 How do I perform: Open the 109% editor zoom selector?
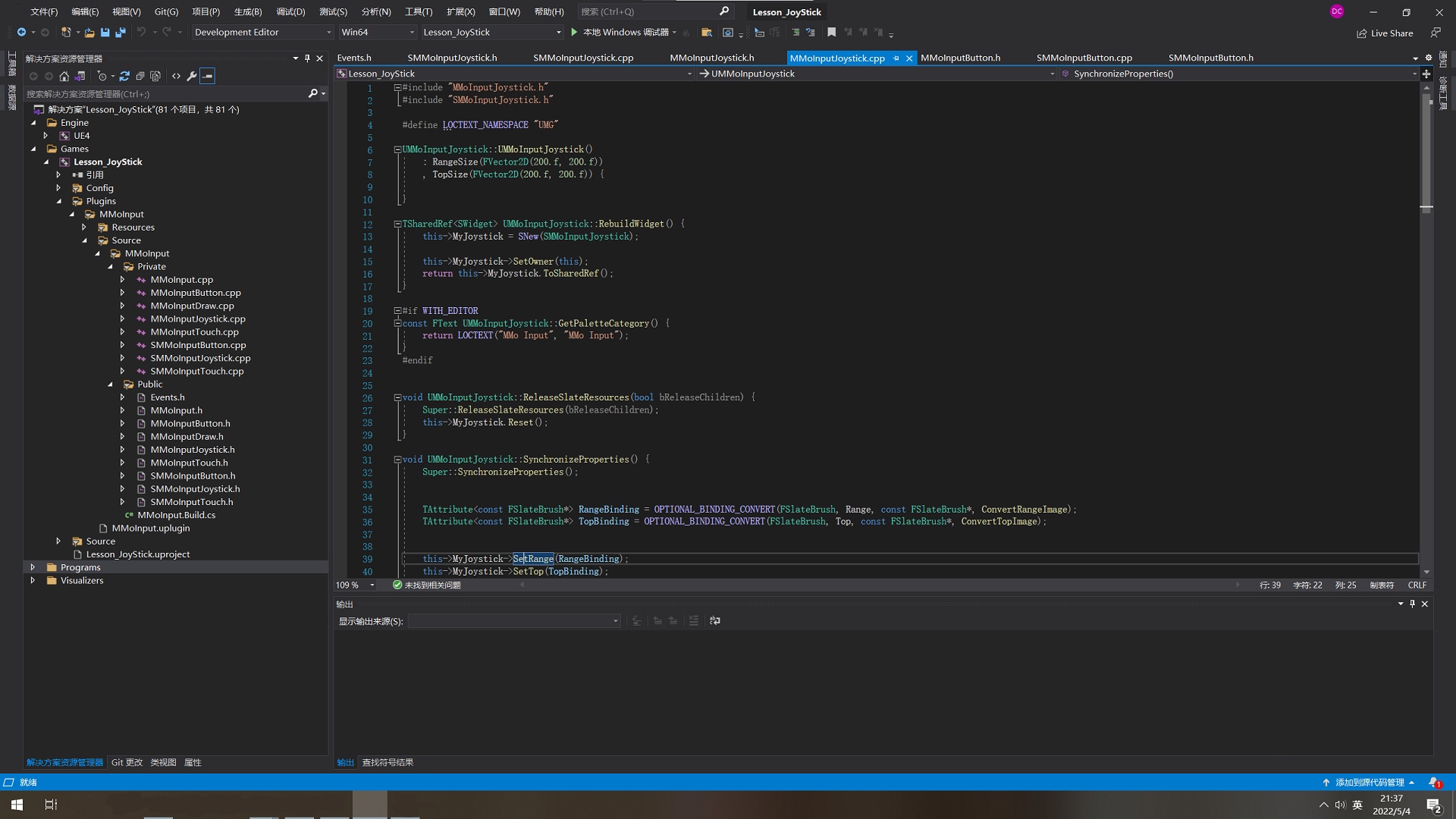pyautogui.click(x=353, y=585)
